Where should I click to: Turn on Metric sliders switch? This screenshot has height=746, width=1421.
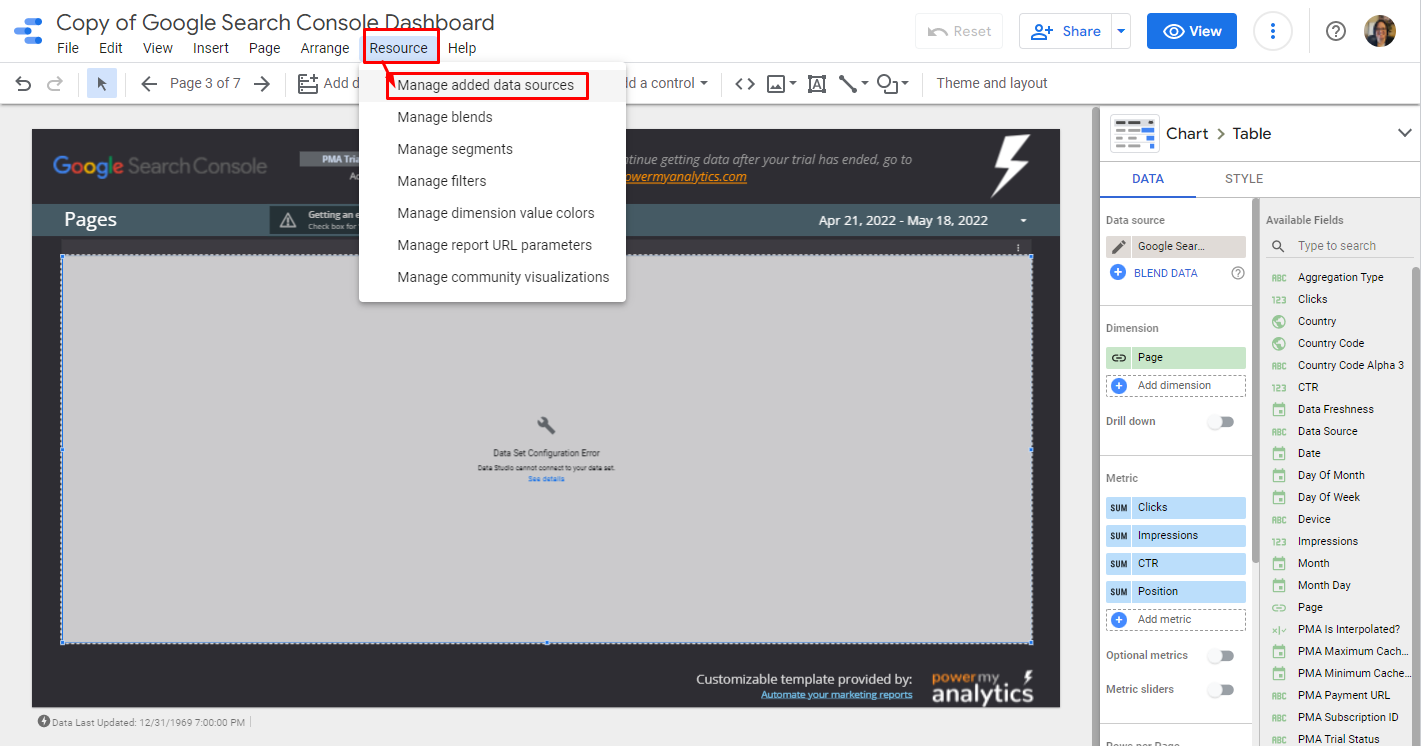(1220, 690)
